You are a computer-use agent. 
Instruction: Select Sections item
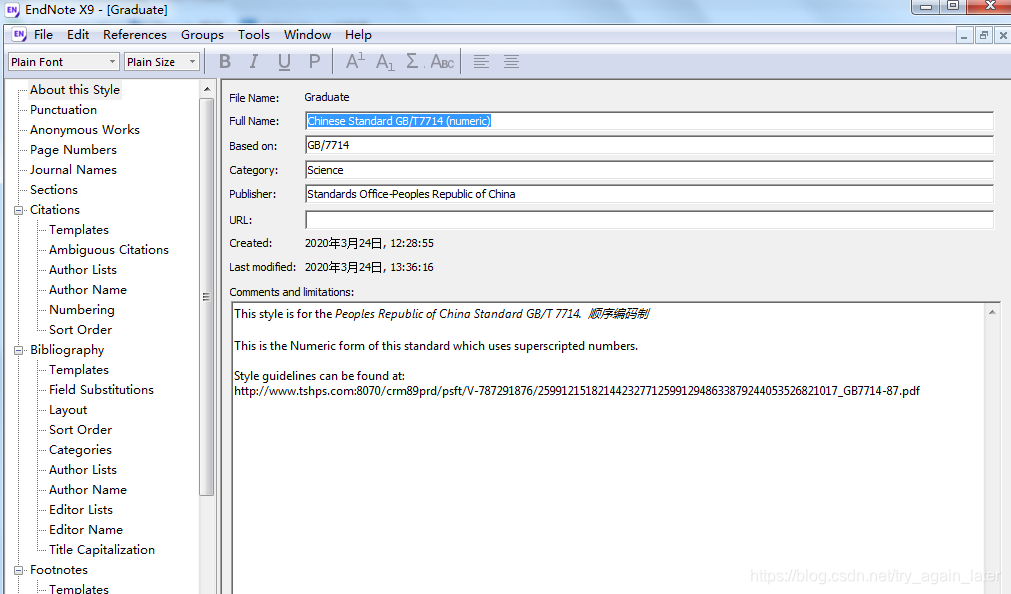click(54, 190)
